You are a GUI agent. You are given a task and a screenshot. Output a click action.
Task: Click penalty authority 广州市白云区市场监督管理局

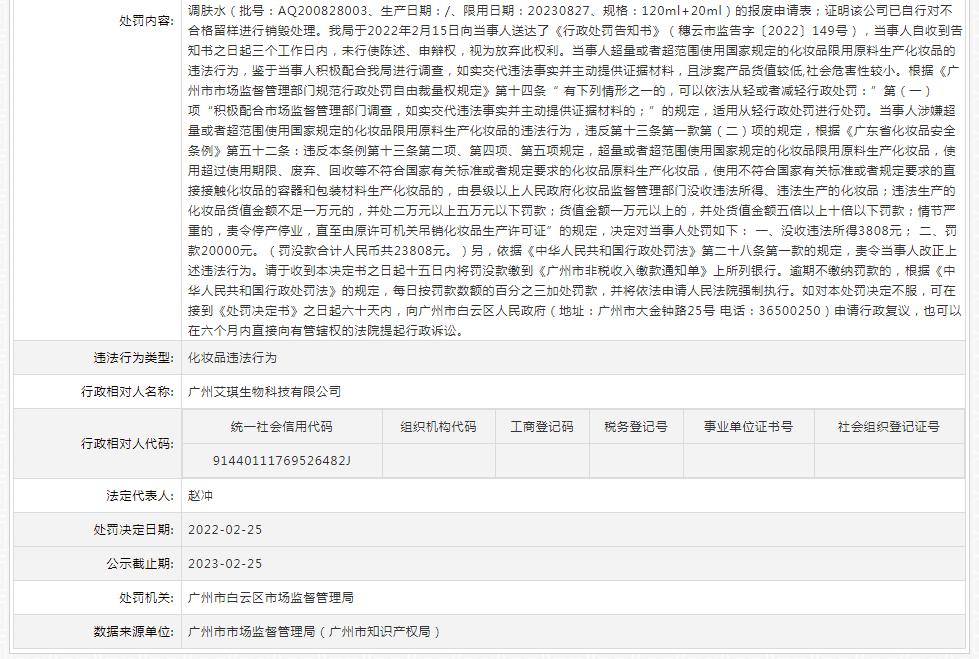pyautogui.click(x=271, y=598)
